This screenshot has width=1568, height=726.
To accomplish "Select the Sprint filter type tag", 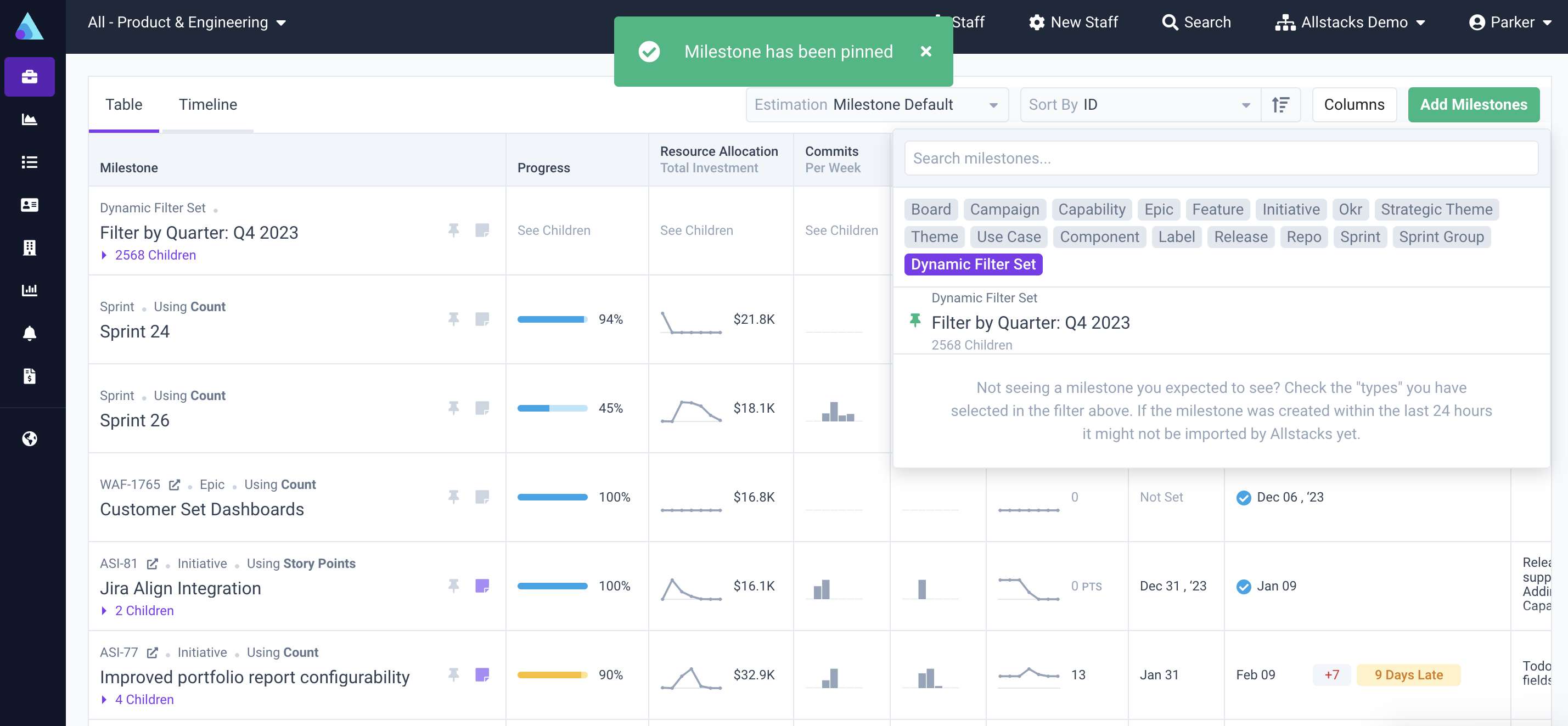I will tap(1359, 236).
